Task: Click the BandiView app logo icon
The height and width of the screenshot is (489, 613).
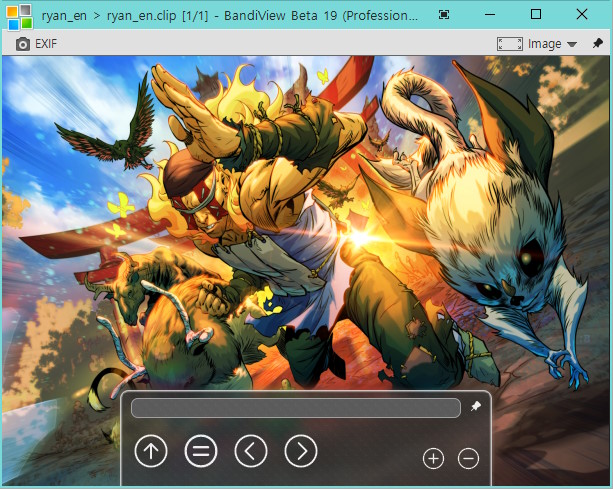Action: pos(19,16)
